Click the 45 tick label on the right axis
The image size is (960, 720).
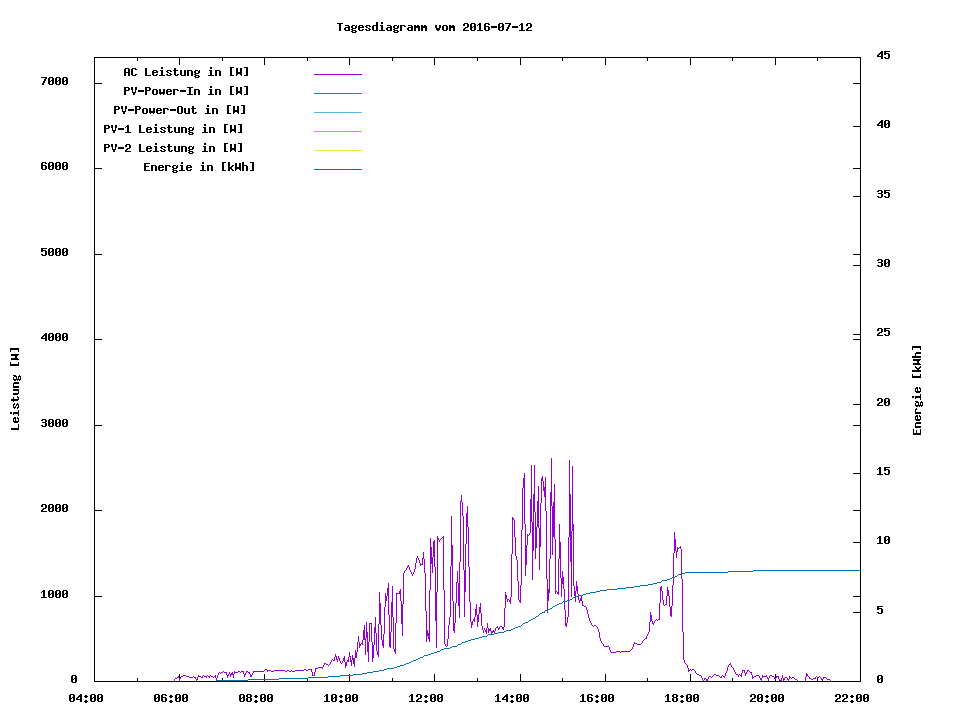[x=882, y=55]
